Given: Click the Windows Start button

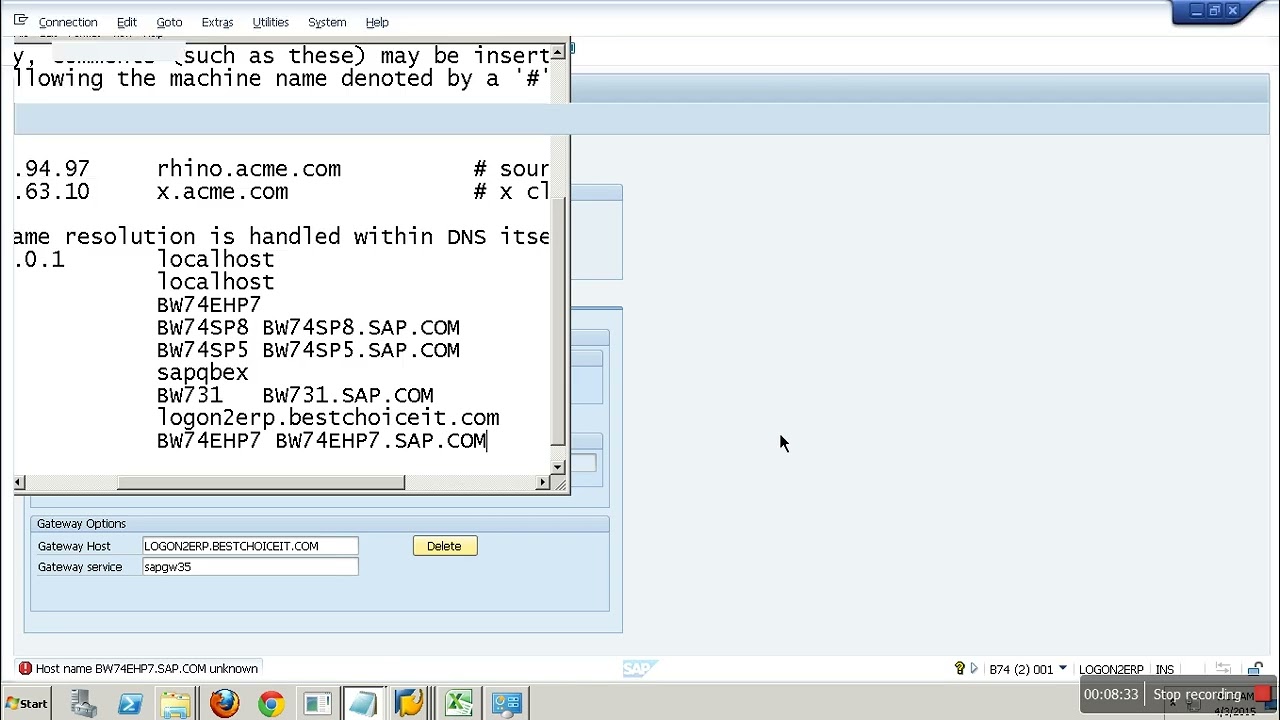Looking at the screenshot, I should tap(26, 704).
